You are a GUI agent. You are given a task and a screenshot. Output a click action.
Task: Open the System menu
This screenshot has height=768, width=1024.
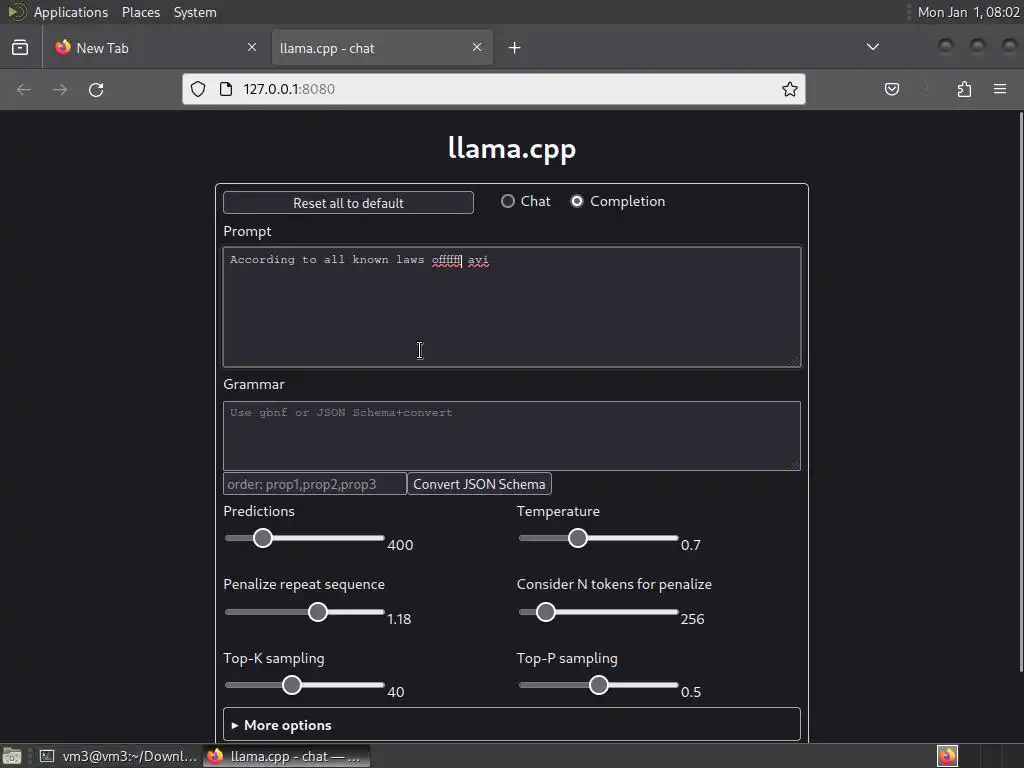click(x=195, y=12)
